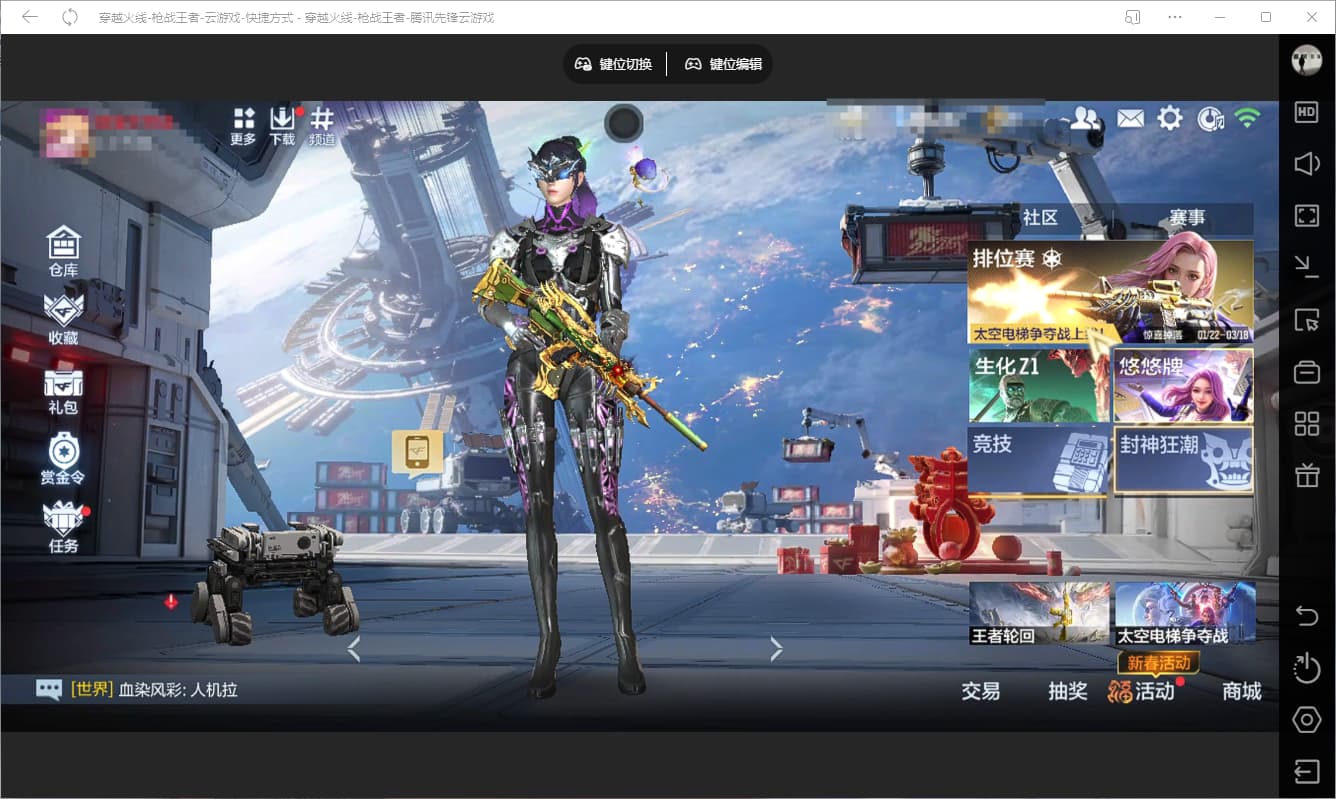Open the gift box icon in sidebar
Image resolution: width=1336 pixels, height=799 pixels.
[1307, 474]
